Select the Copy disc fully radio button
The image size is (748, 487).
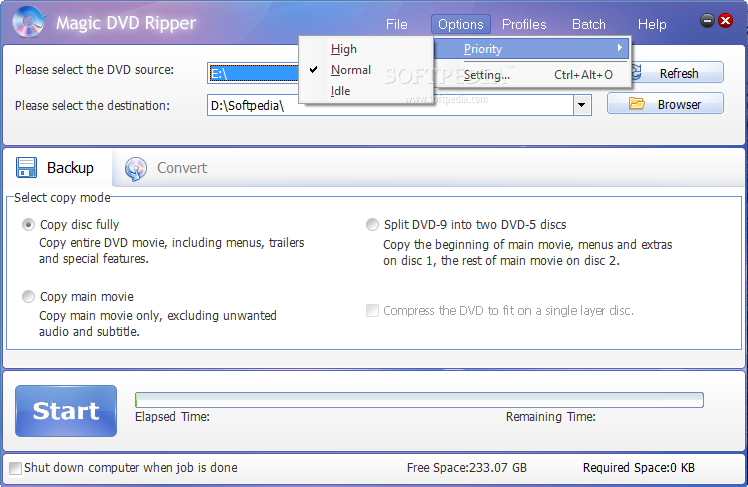(28, 225)
